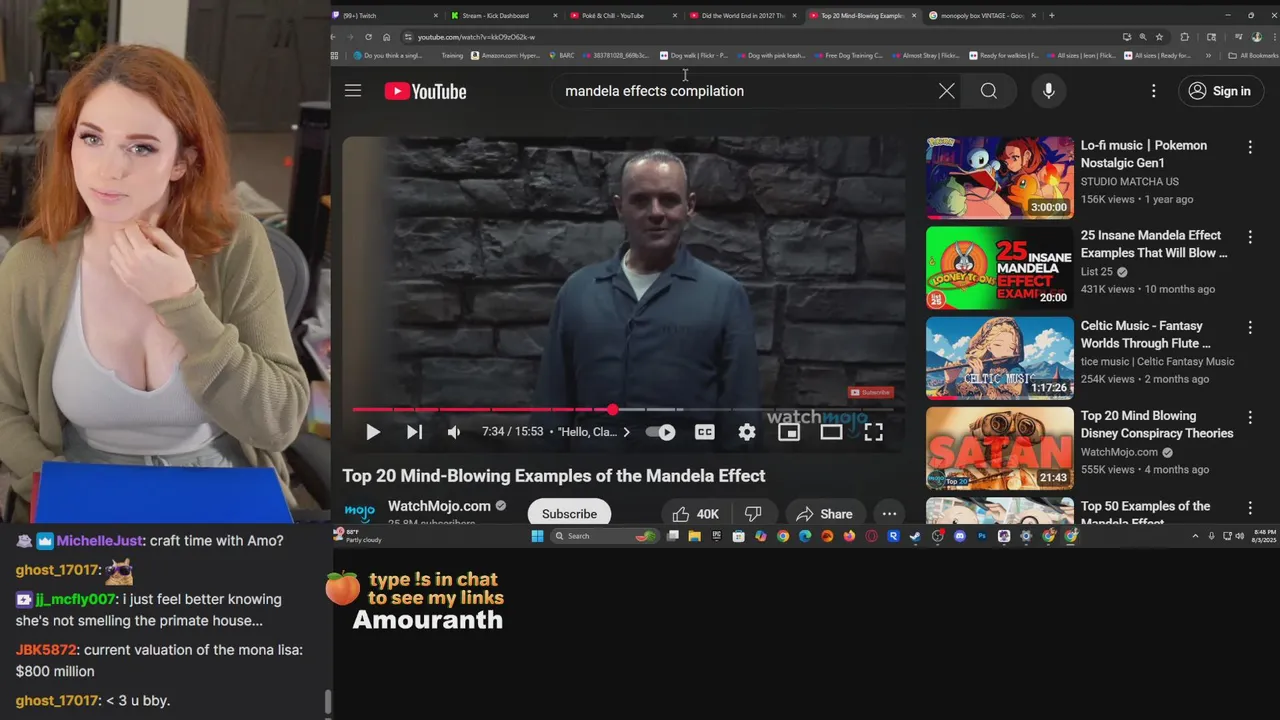Open File Explorer from the taskbar
1280x720 pixels.
click(694, 536)
